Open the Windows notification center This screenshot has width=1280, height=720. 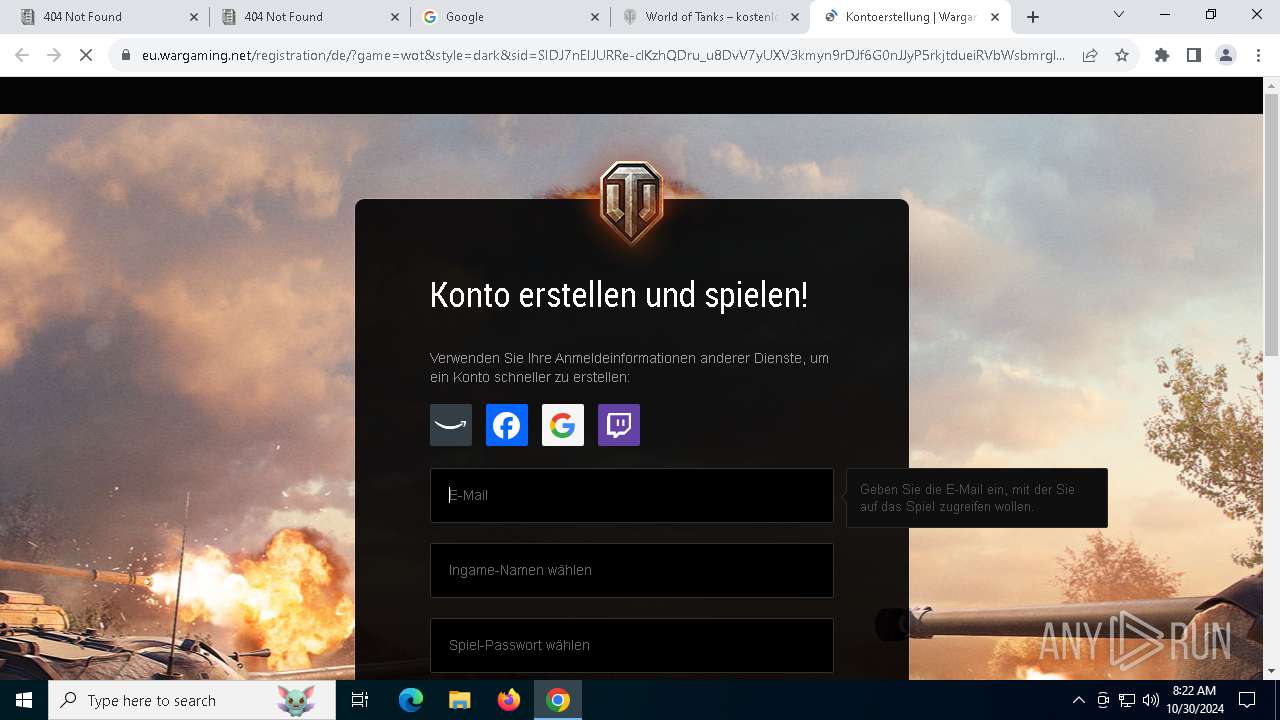pyautogui.click(x=1247, y=700)
